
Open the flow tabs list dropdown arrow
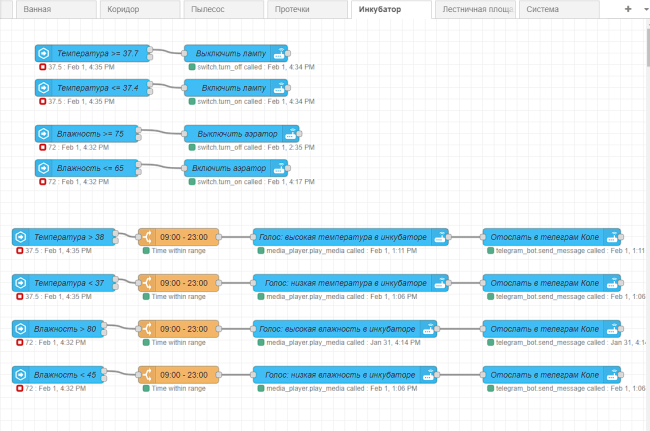click(x=643, y=9)
